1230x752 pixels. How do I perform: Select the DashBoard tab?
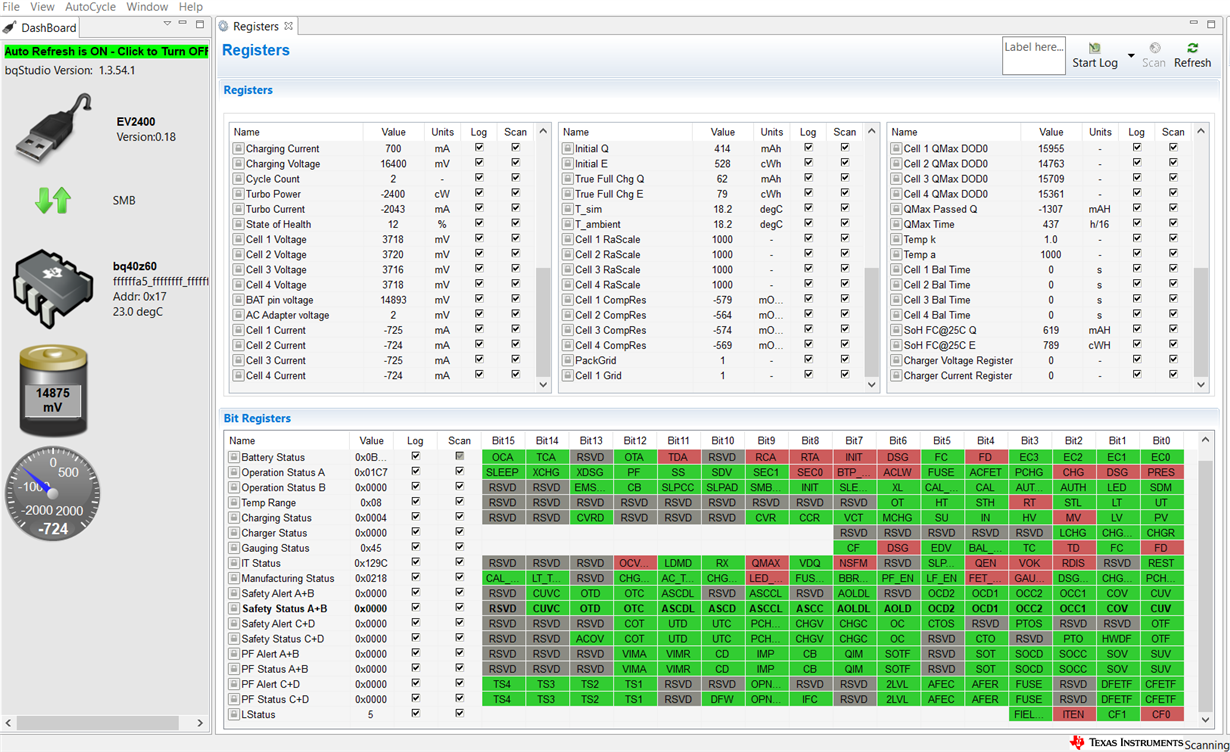(x=41, y=27)
